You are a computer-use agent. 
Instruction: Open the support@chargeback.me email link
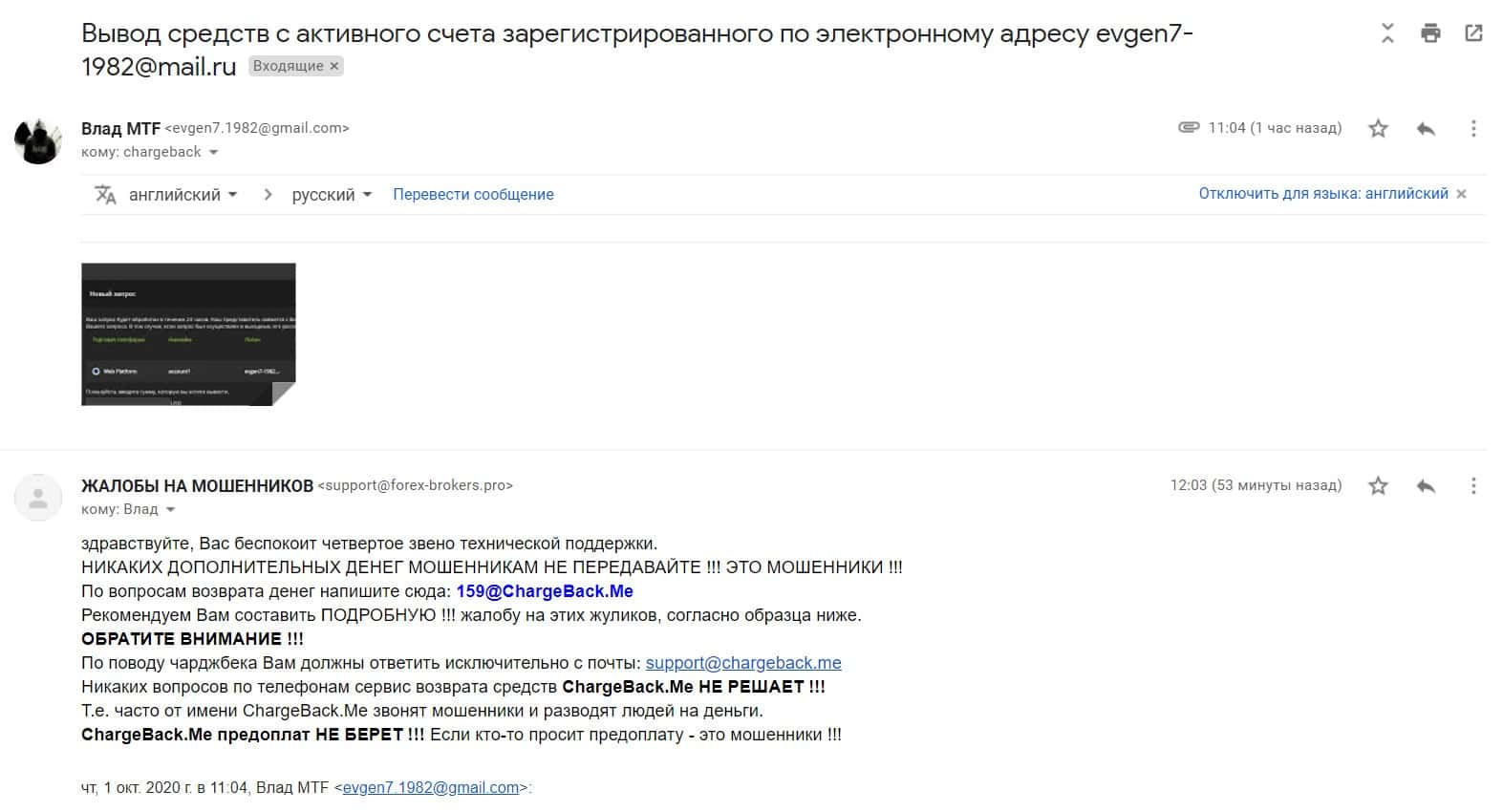tap(743, 663)
